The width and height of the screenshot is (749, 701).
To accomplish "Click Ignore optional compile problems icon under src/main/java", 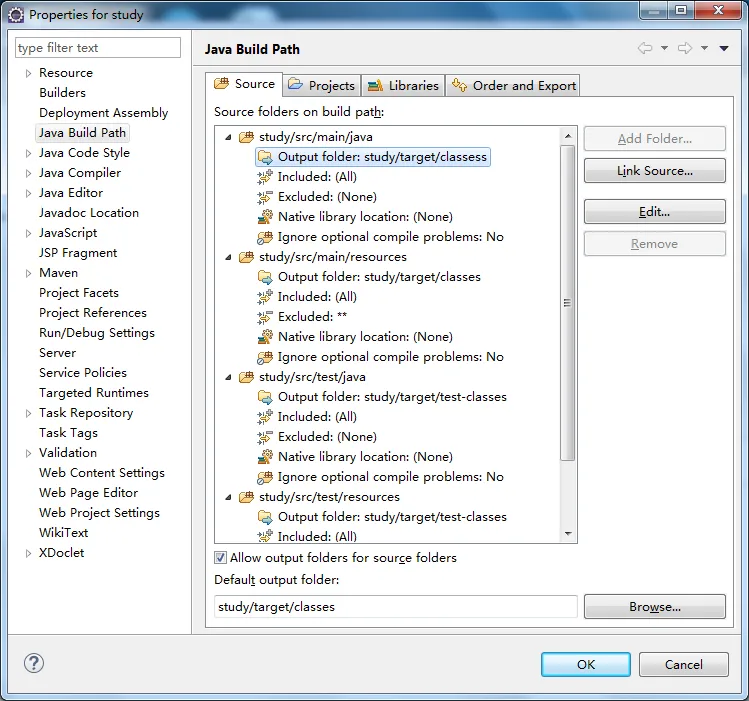I will [x=265, y=237].
